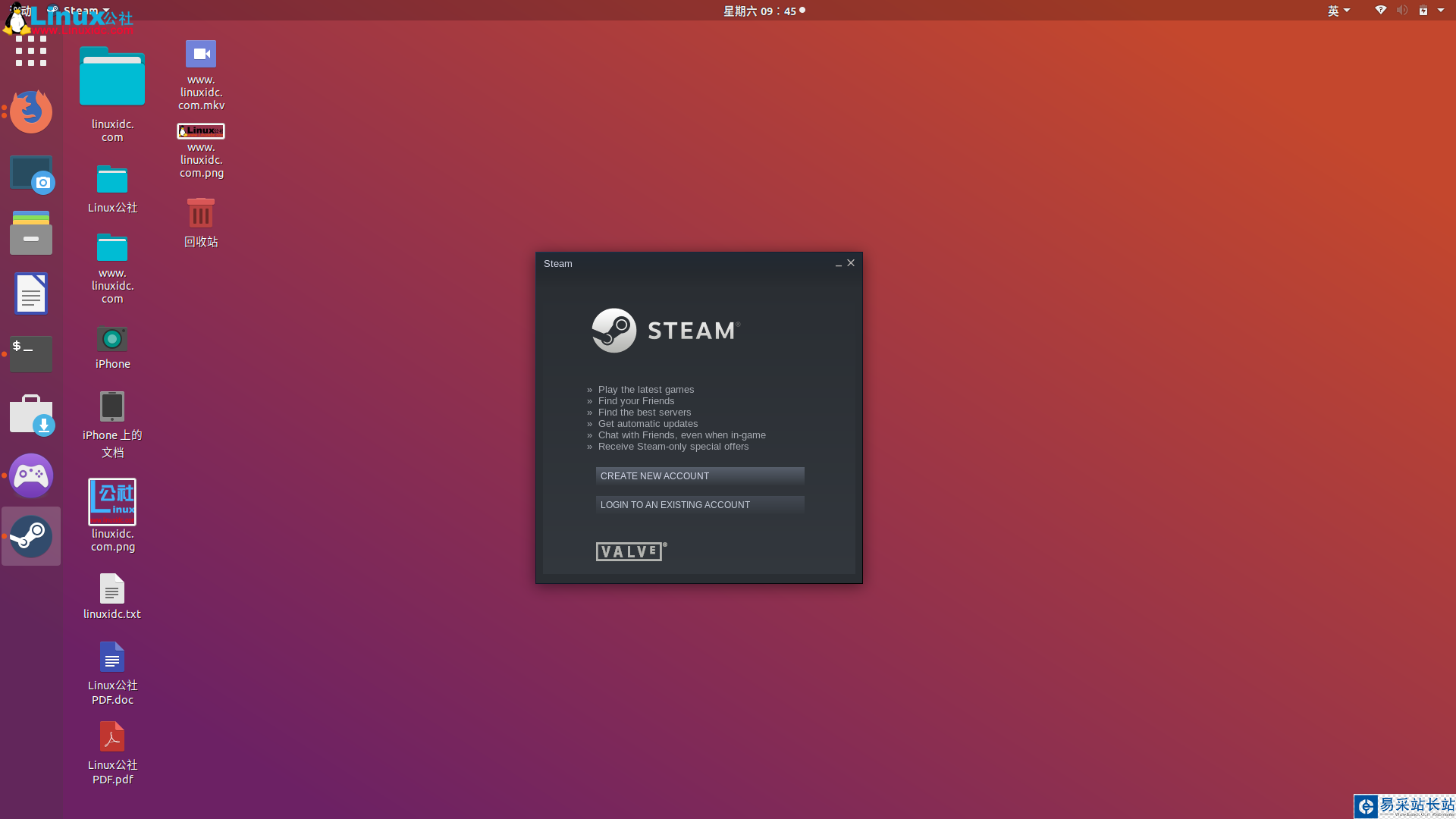Select the www.linuxidc.com.mkv video file
The width and height of the screenshot is (1456, 819).
201,55
